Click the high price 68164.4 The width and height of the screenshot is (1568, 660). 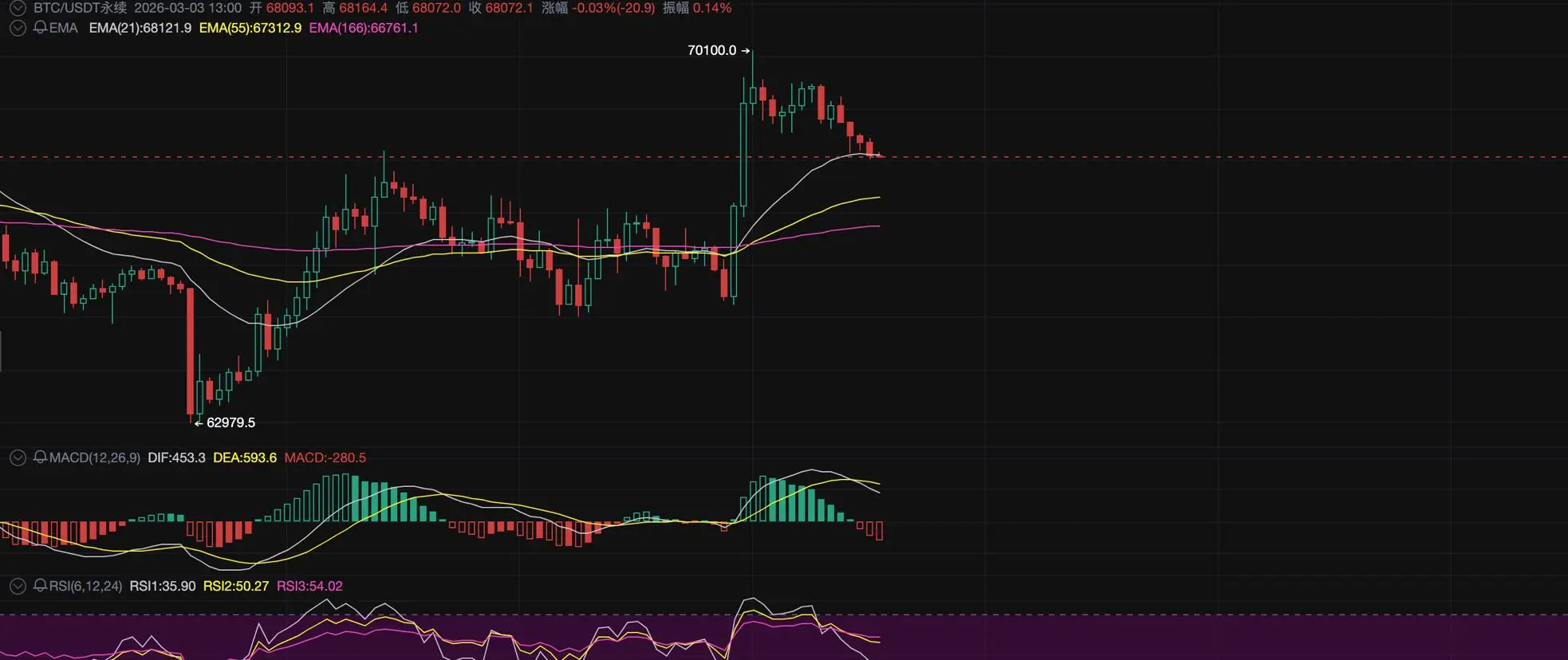point(364,8)
